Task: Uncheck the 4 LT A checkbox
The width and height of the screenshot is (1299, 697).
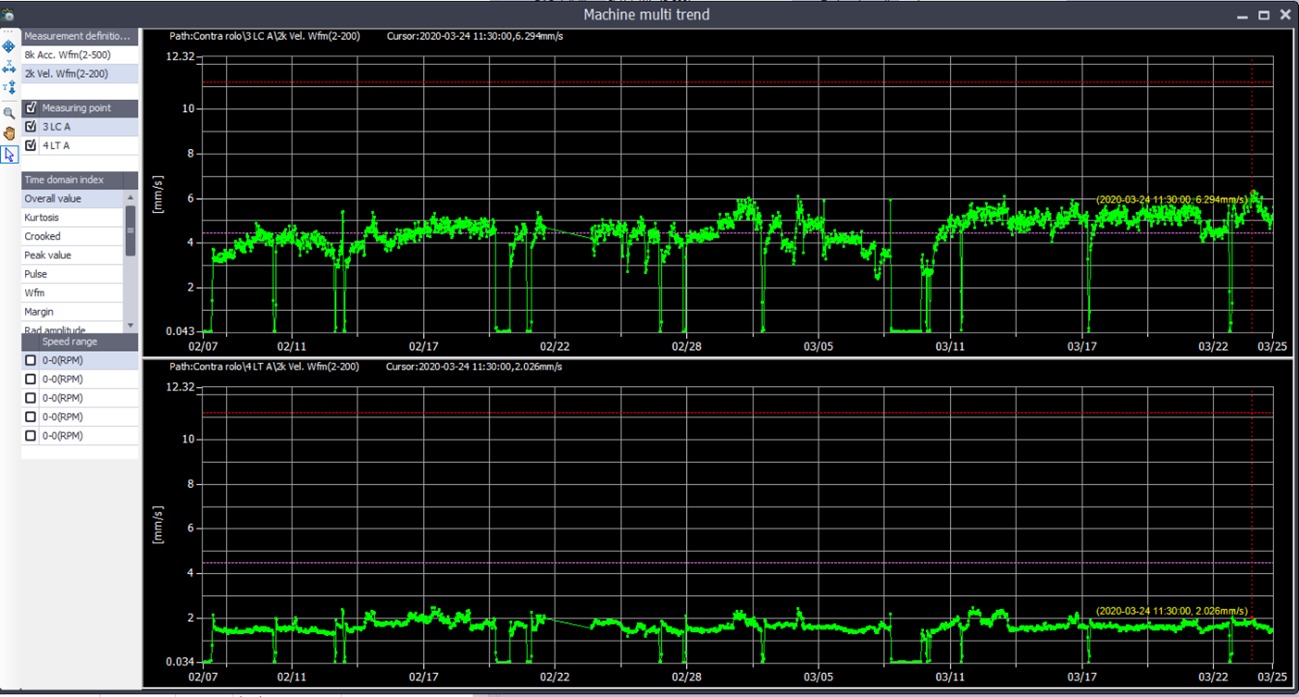Action: click(31, 146)
